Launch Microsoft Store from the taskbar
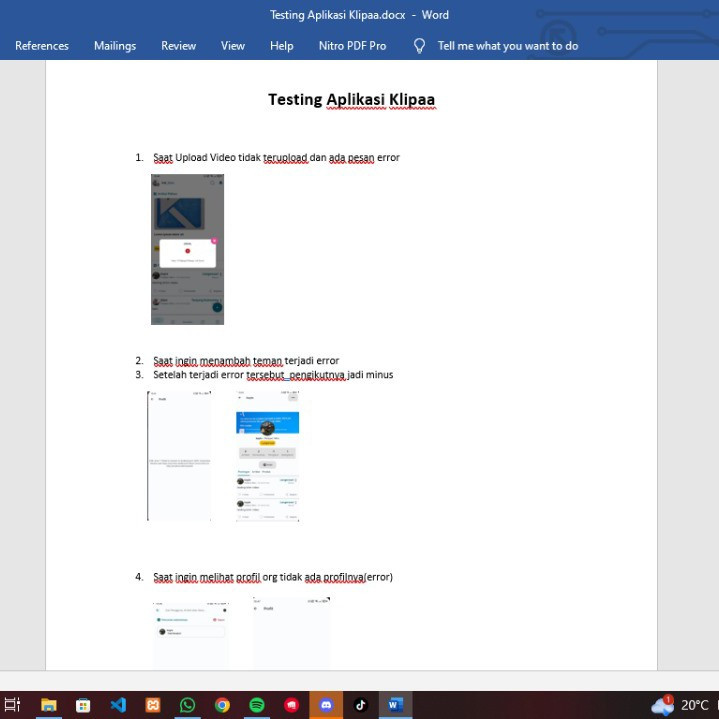The image size is (719, 719). click(83, 705)
